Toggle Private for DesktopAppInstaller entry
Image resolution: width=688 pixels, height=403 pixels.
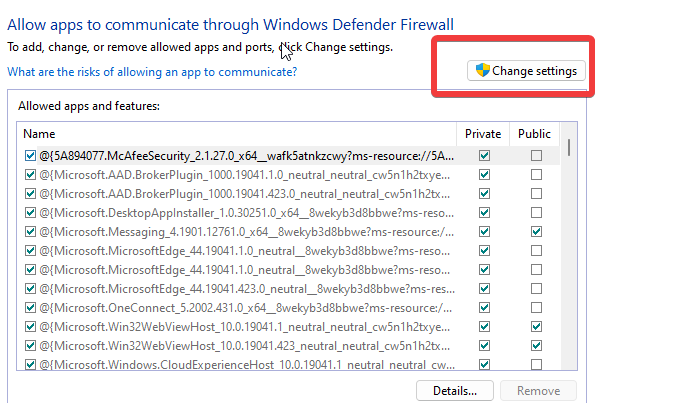pos(484,212)
